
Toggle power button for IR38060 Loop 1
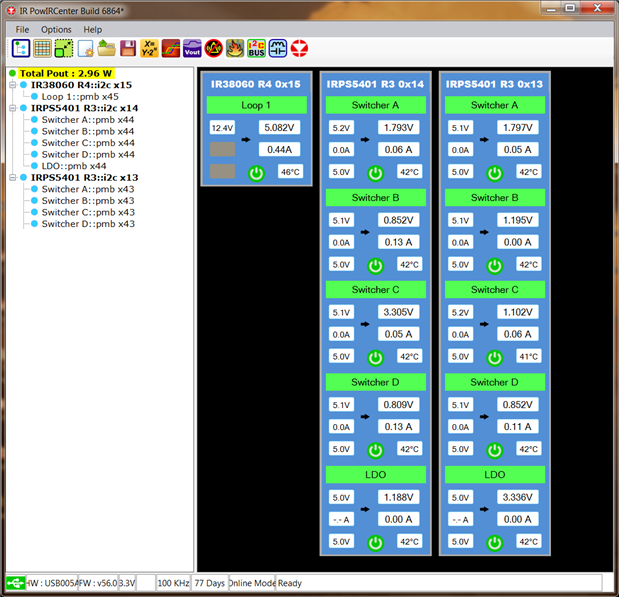click(255, 172)
